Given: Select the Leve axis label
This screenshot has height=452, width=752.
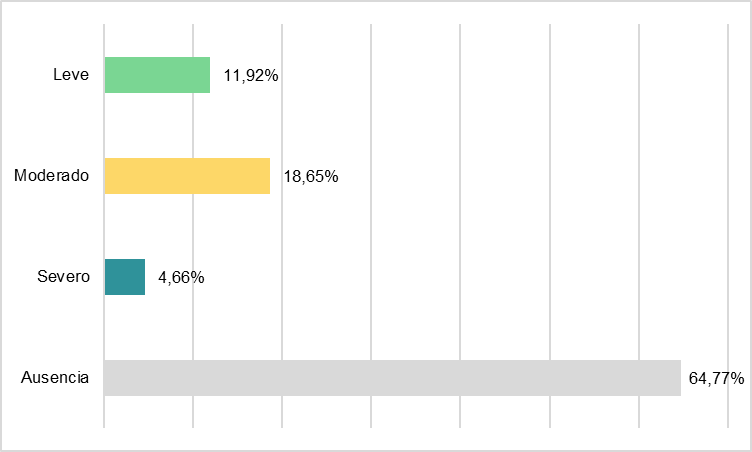Looking at the screenshot, I should pos(71,75).
